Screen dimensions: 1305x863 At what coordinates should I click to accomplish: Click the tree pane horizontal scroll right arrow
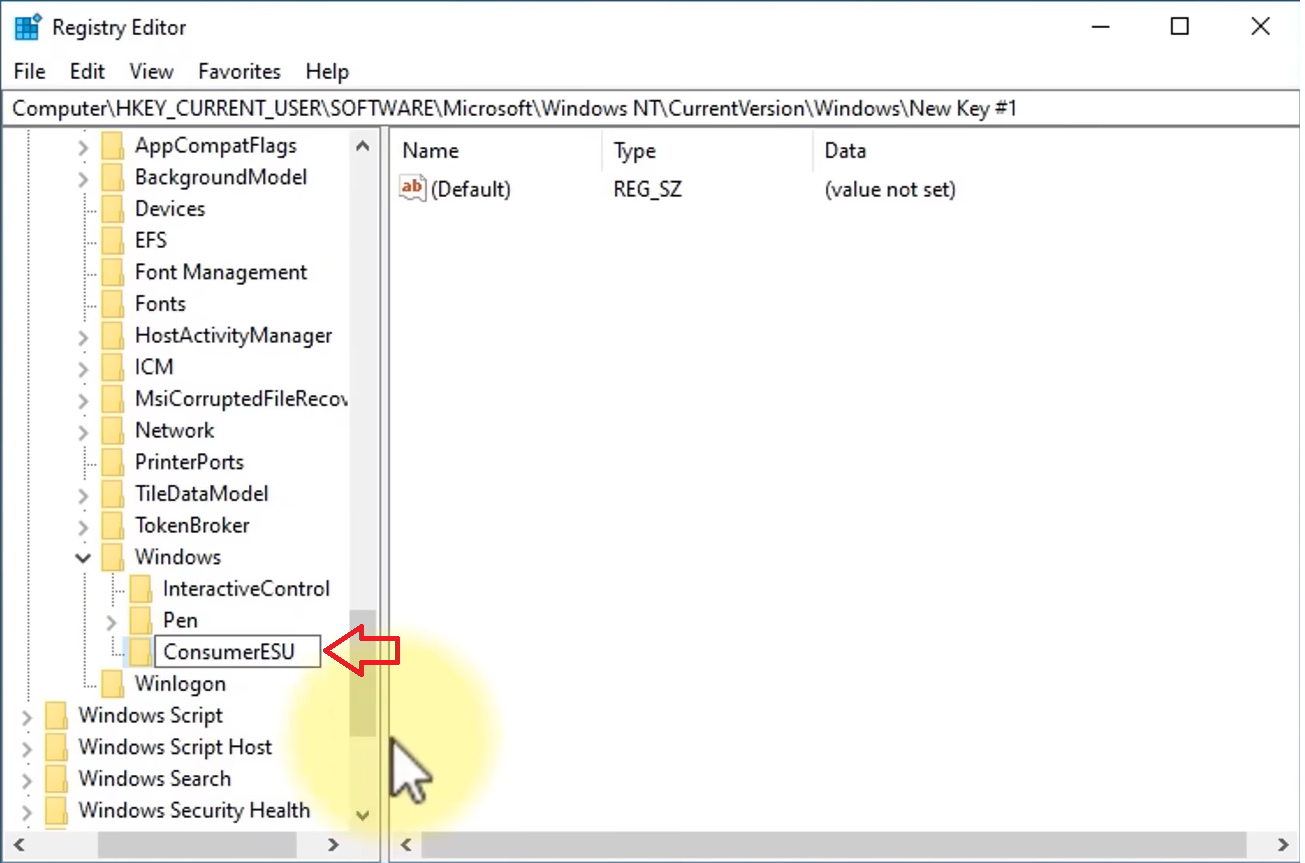tap(334, 845)
